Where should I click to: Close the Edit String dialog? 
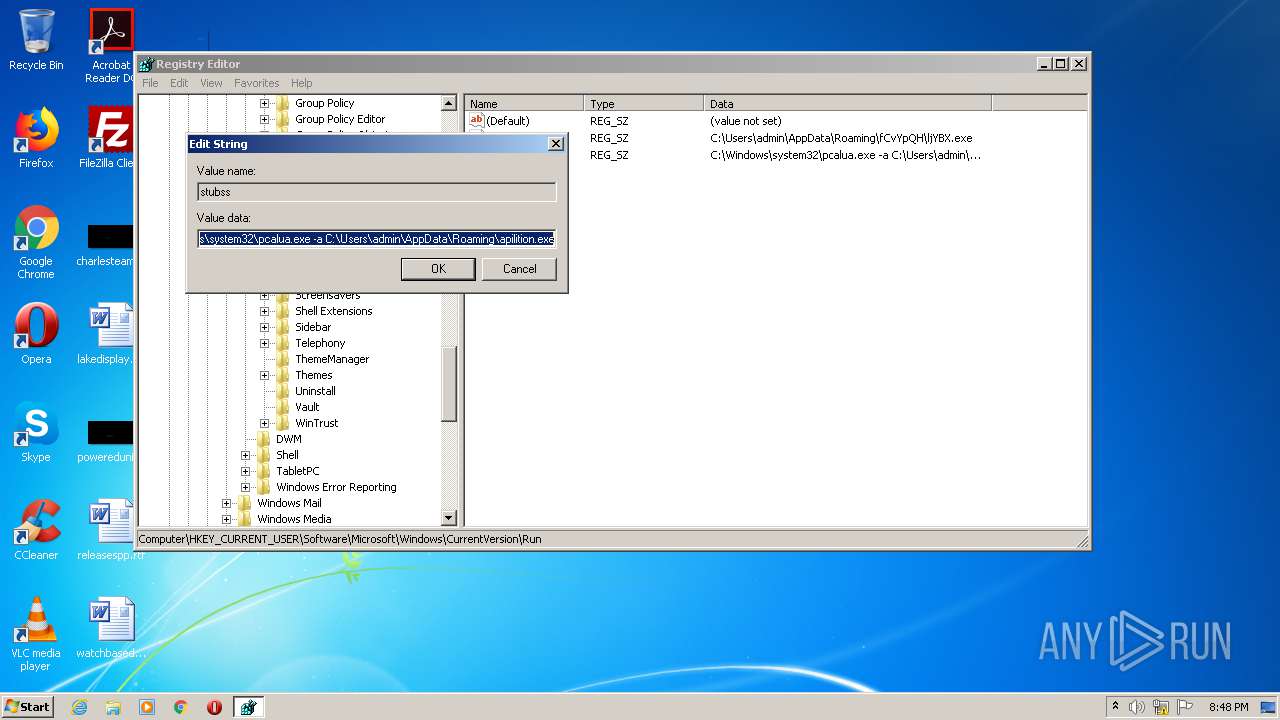tap(556, 144)
